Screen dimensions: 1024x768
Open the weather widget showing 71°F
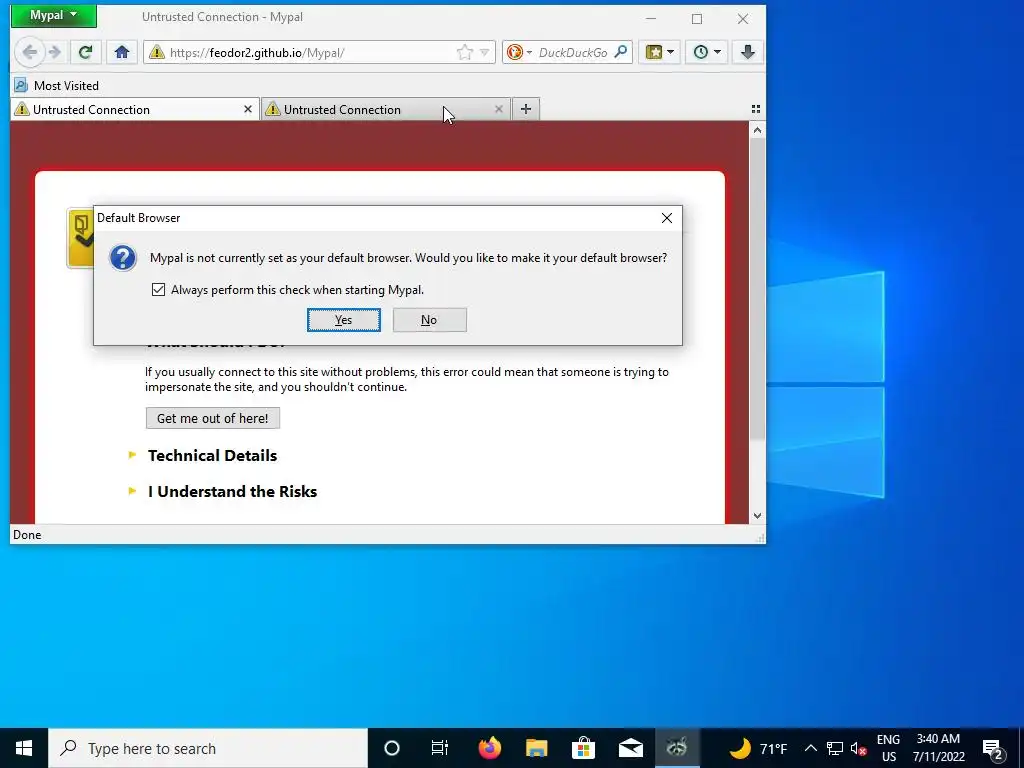tap(758, 748)
